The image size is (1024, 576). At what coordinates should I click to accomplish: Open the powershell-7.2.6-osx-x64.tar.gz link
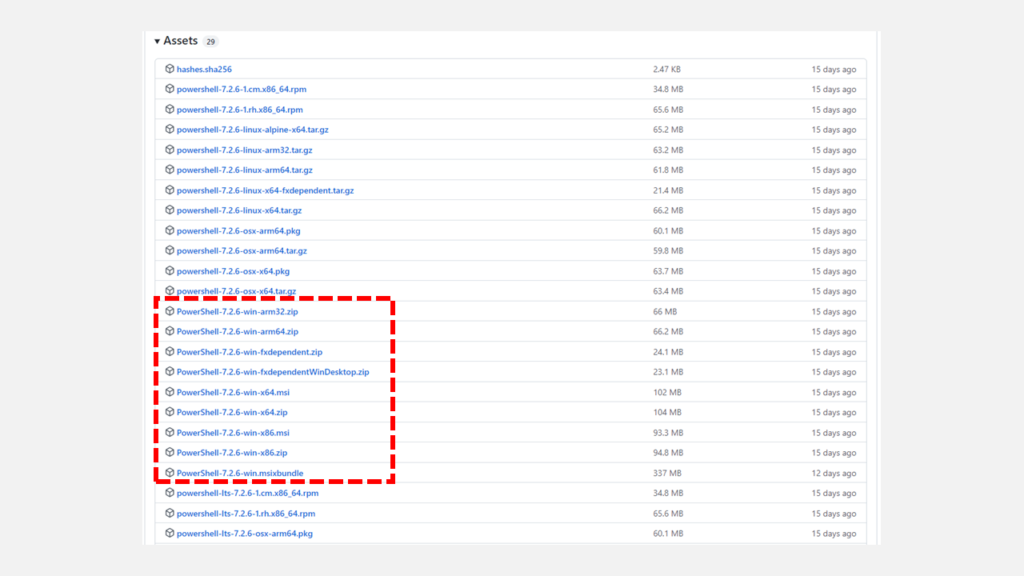[236, 291]
